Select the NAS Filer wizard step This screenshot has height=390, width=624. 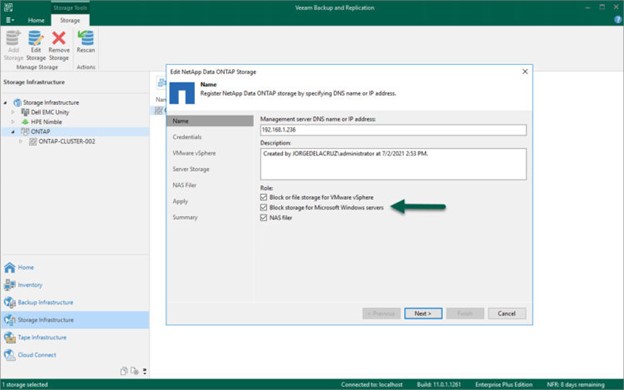[184, 185]
